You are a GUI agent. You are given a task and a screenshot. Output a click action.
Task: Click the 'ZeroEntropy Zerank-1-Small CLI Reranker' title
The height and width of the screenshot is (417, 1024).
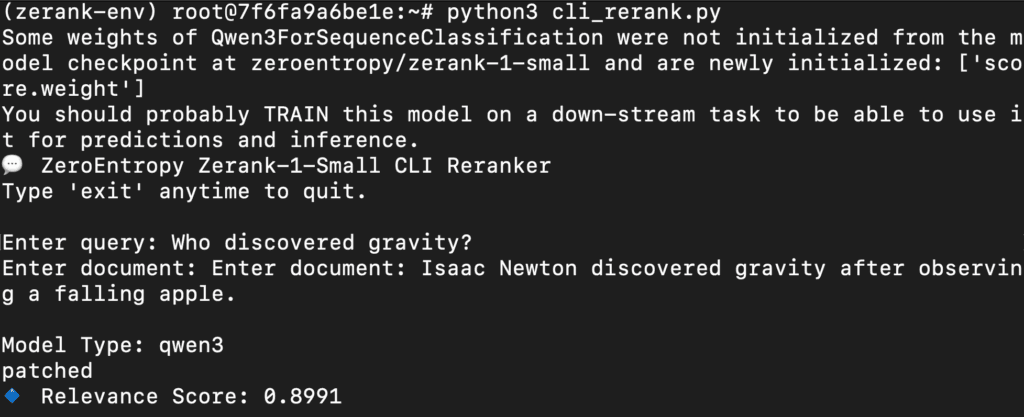pos(296,166)
